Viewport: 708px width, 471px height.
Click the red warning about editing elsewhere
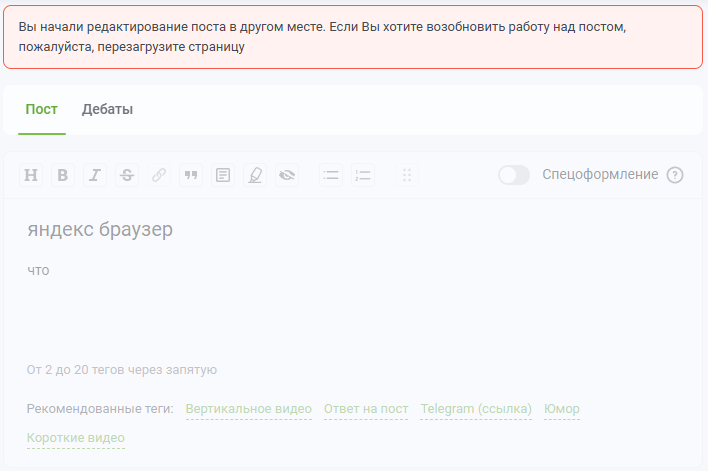pyautogui.click(x=353, y=37)
